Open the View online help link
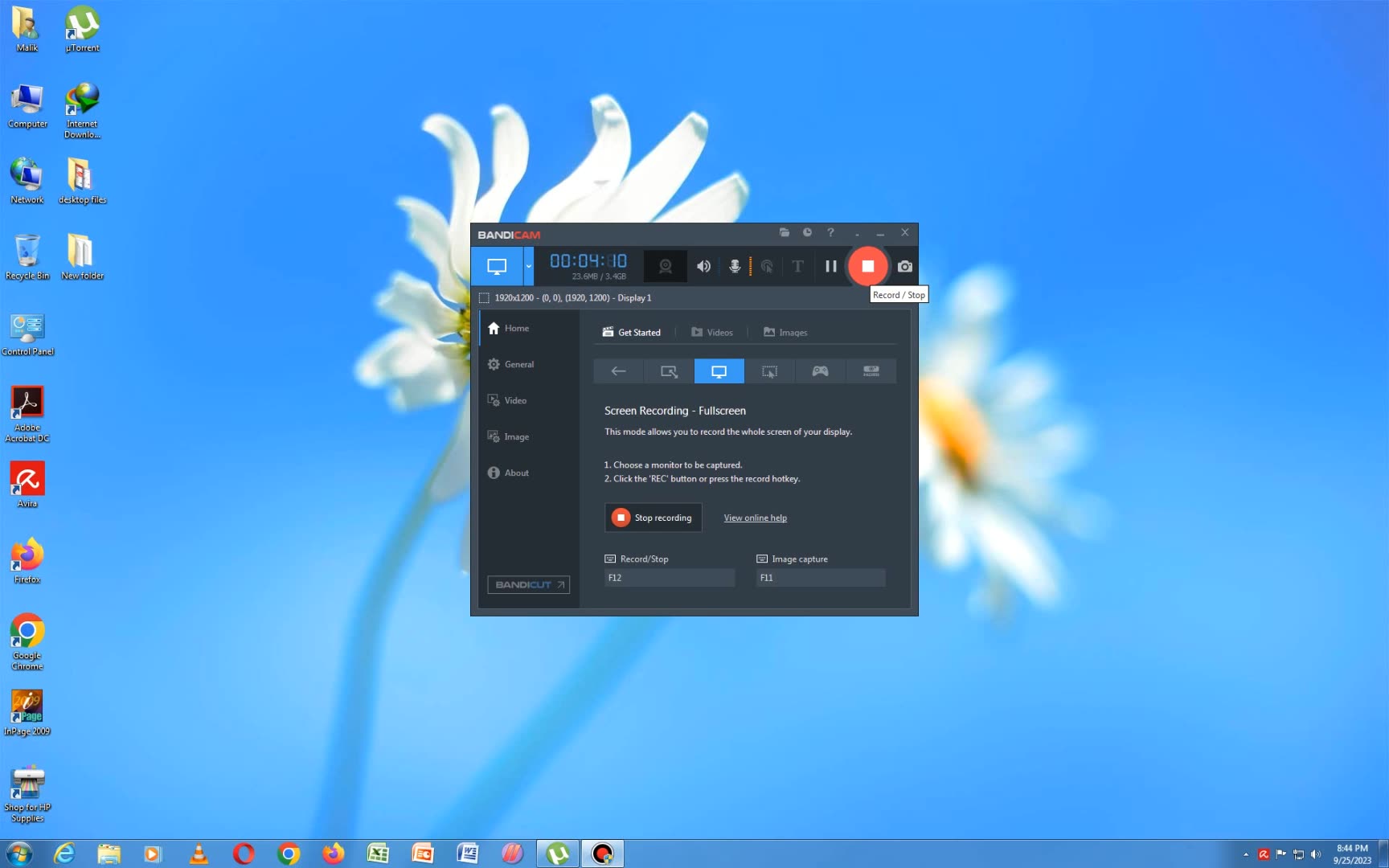The height and width of the screenshot is (868, 1389). click(756, 518)
